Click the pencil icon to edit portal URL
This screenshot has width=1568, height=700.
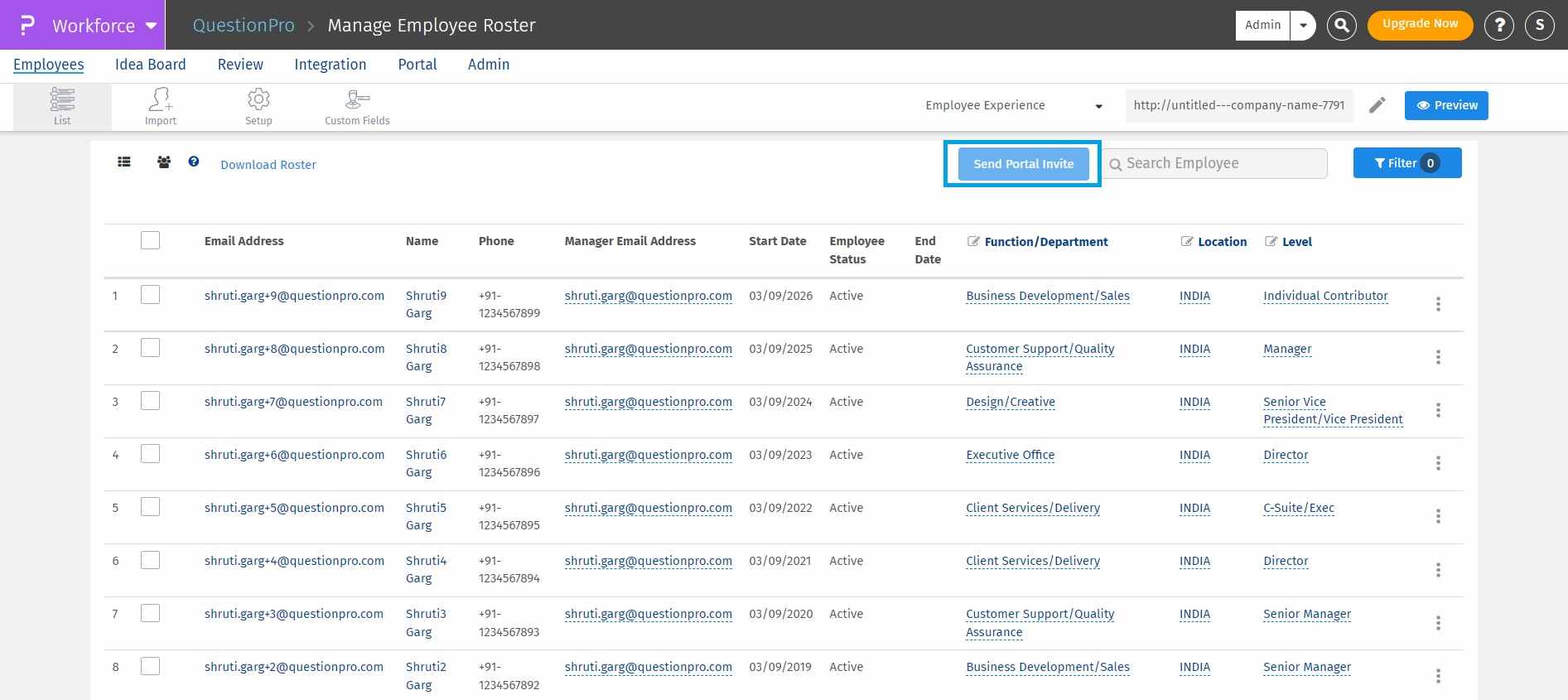pos(1377,105)
